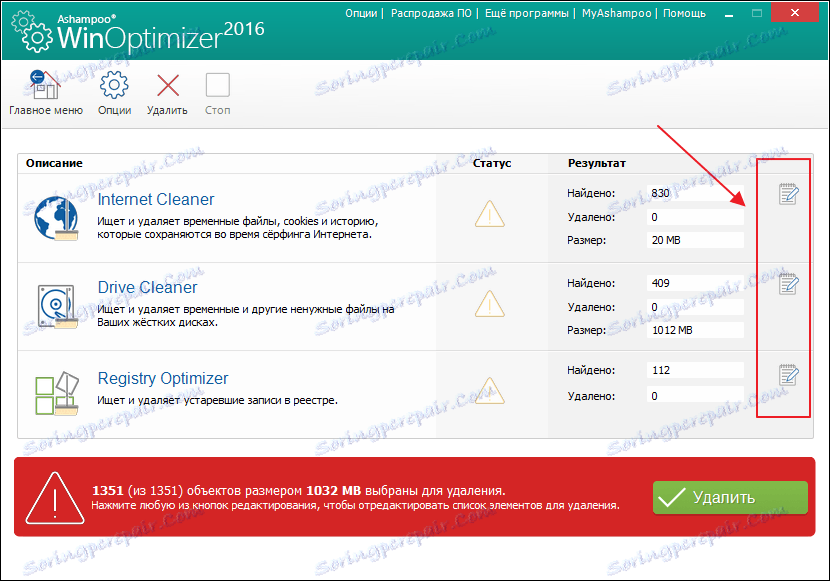830x581 pixels.
Task: Click the Registry Optimizer blocks icon
Action: (x=57, y=393)
